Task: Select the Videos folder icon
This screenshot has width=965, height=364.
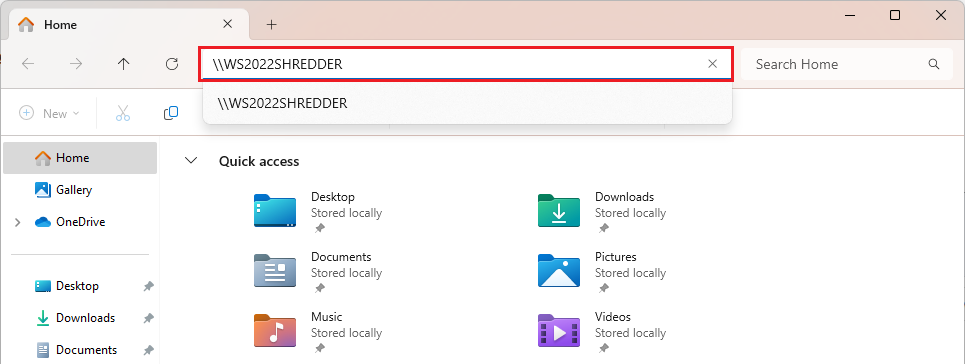Action: [x=559, y=331]
